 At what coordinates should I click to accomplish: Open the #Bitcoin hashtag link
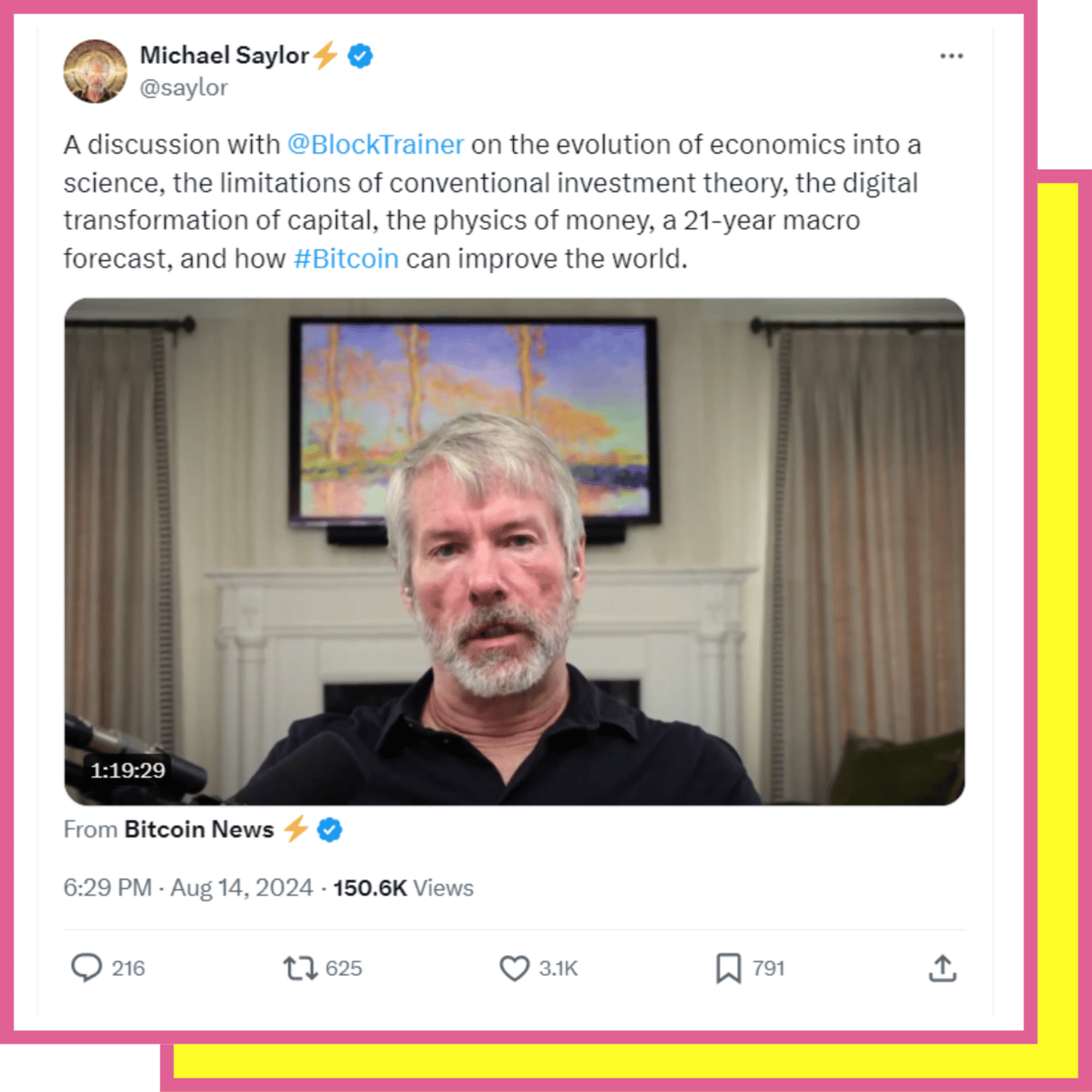click(346, 259)
